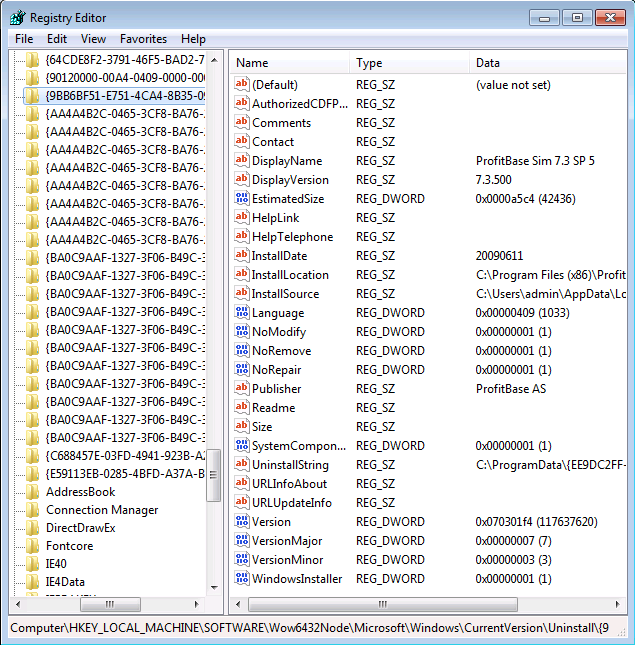
Task: Select the Version value name
Action: [x=271, y=522]
